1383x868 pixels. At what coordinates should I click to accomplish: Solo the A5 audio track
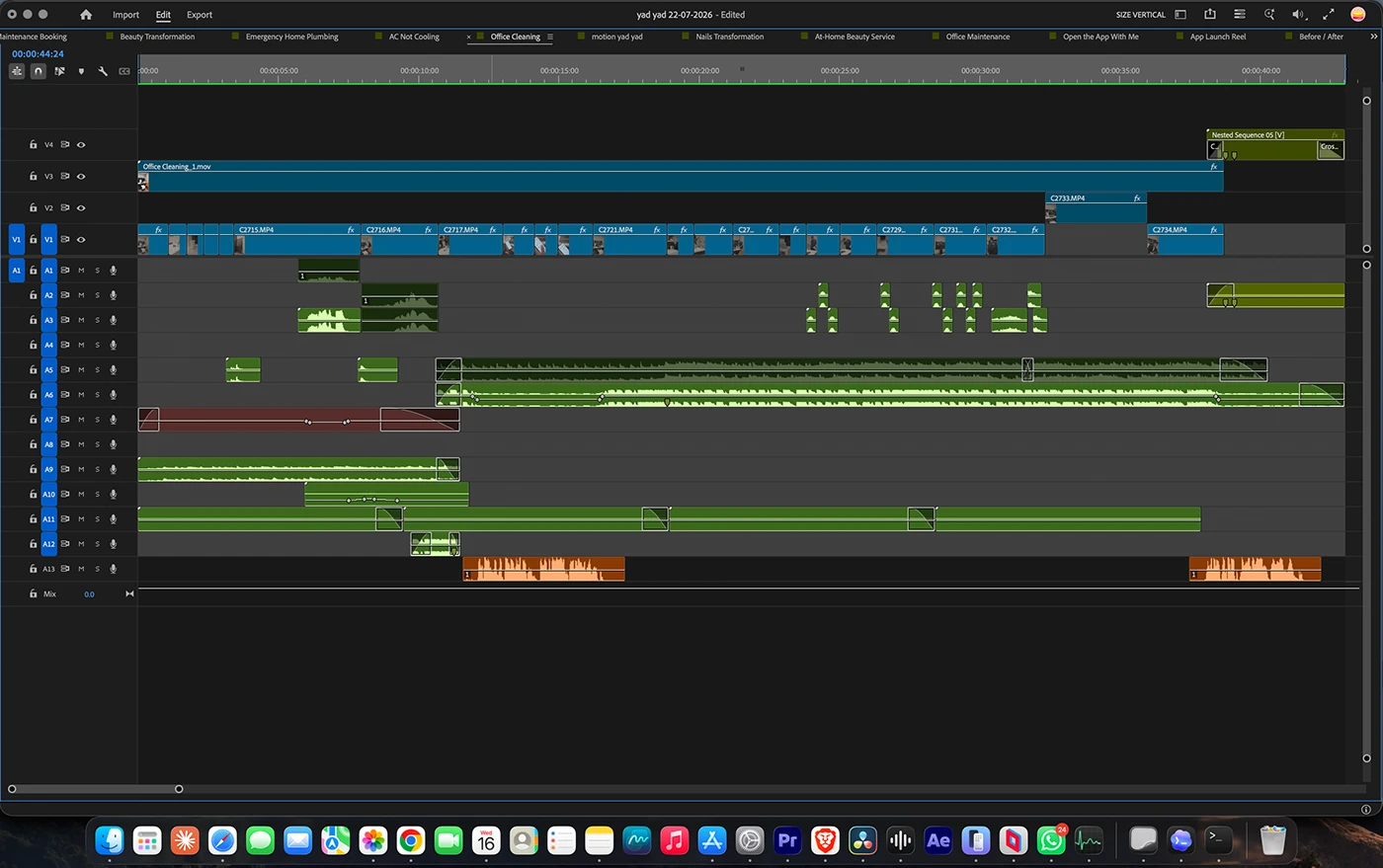97,370
